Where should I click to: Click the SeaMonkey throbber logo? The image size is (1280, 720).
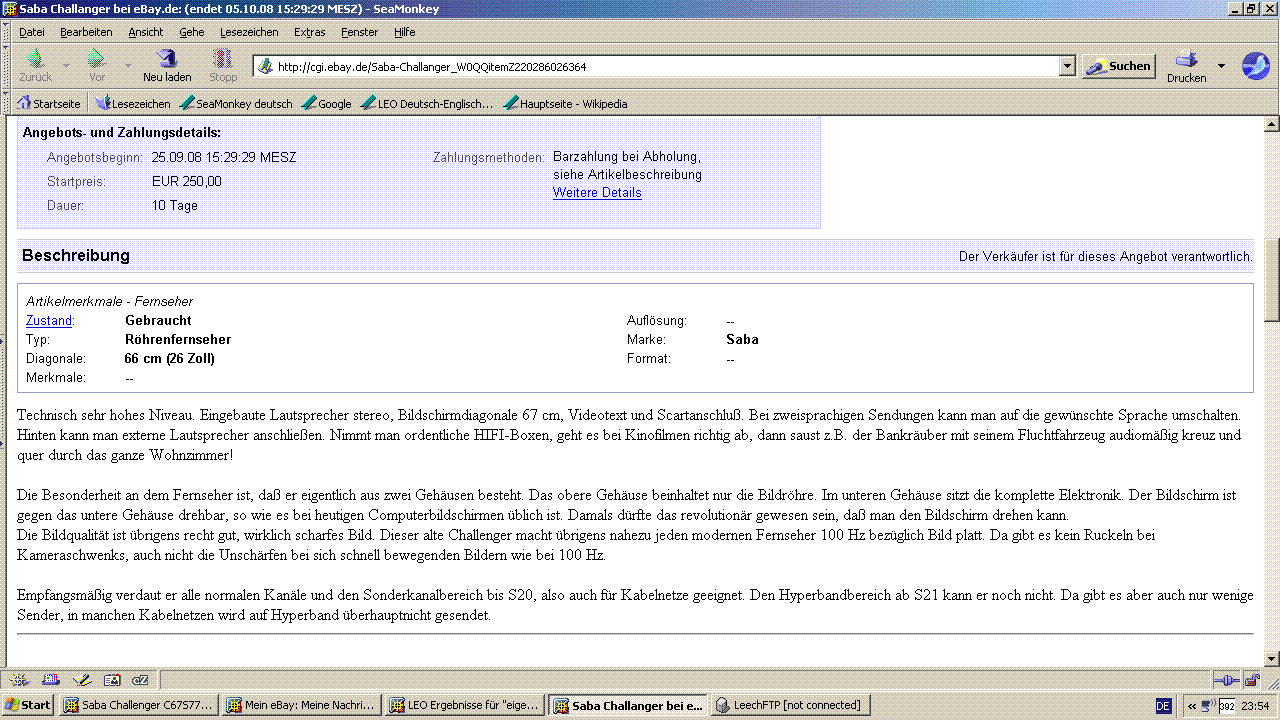(x=1255, y=66)
